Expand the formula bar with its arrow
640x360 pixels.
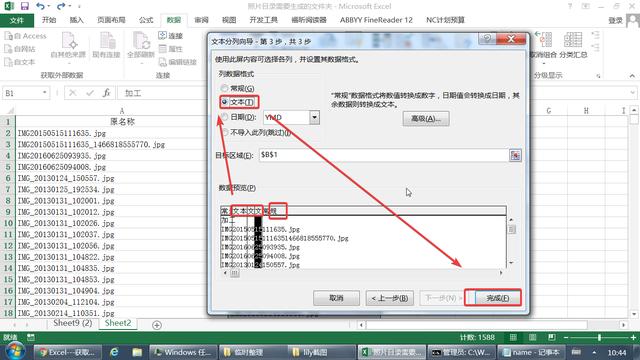point(632,93)
